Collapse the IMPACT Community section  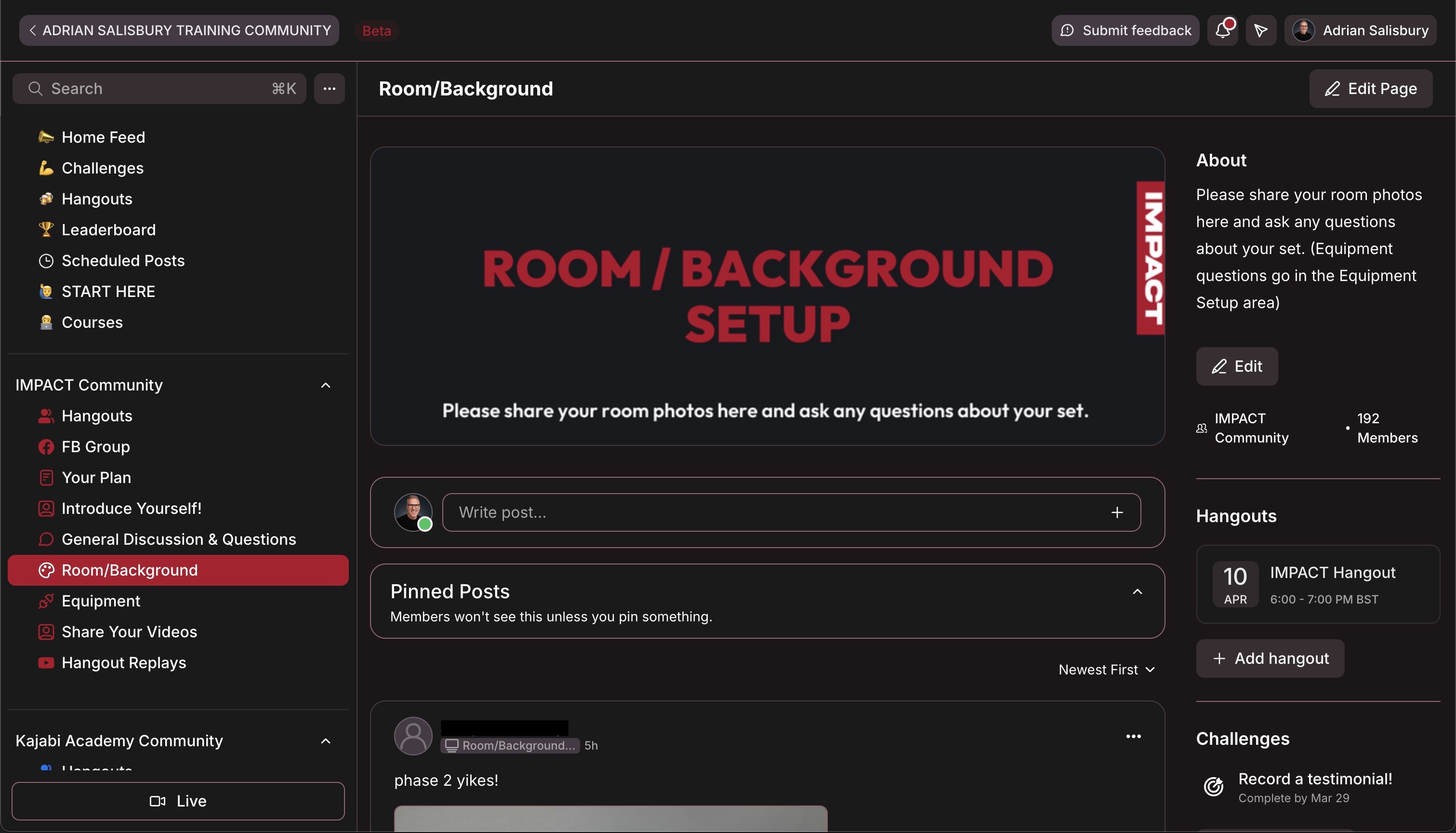tap(325, 385)
